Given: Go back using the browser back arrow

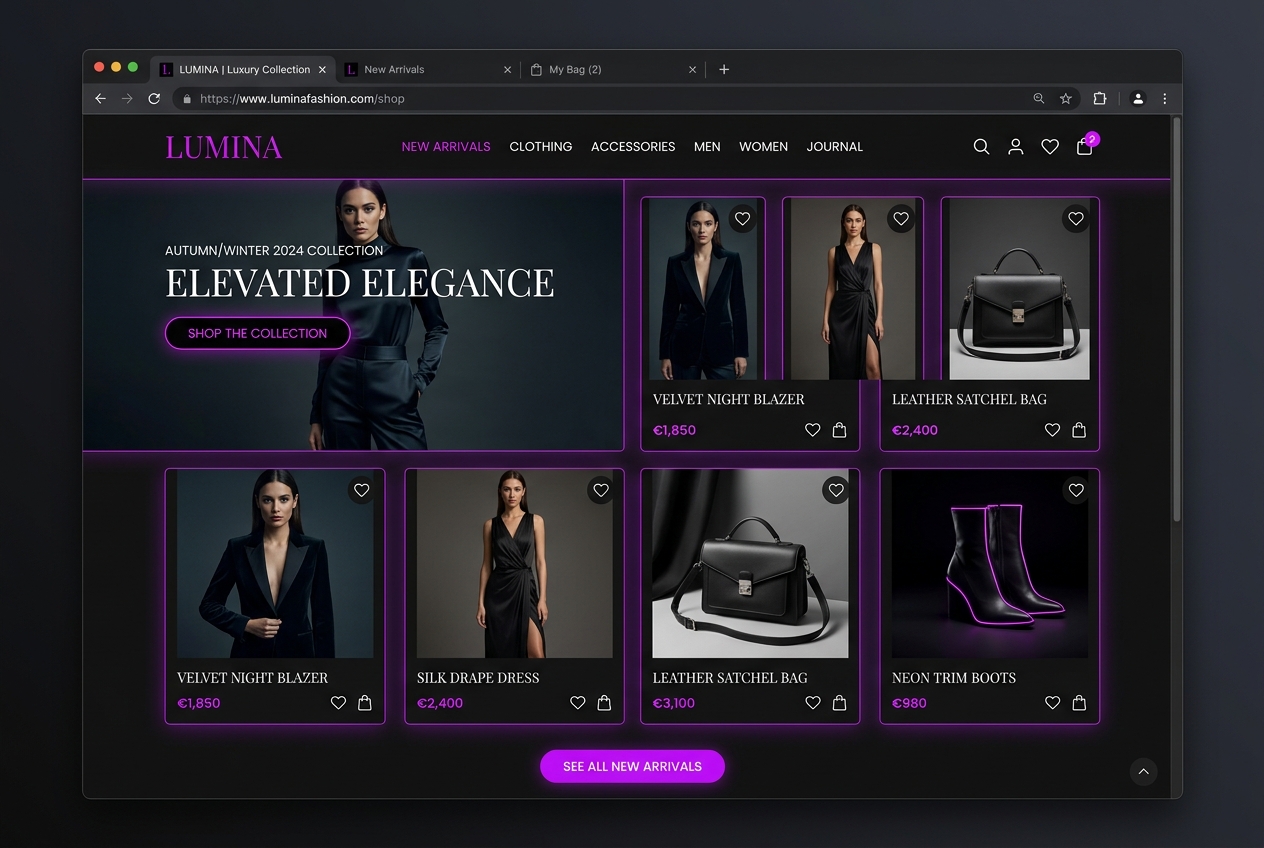Looking at the screenshot, I should 100,98.
